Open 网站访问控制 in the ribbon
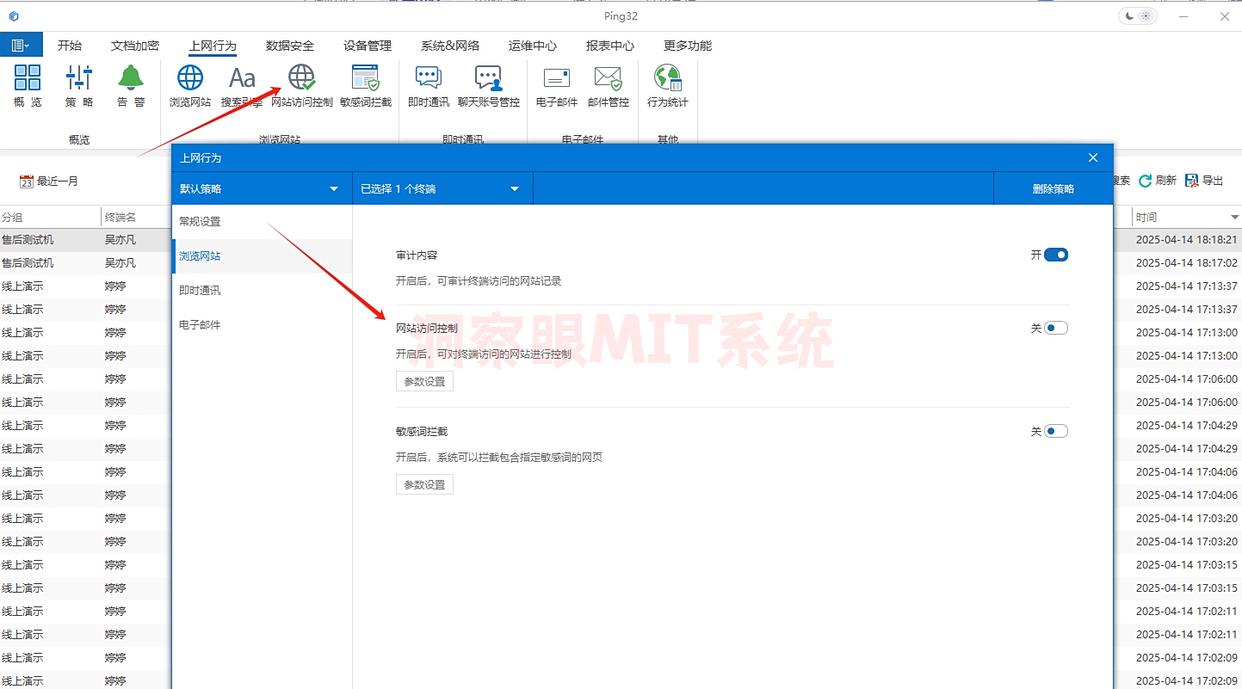The image size is (1242, 689). (x=302, y=86)
